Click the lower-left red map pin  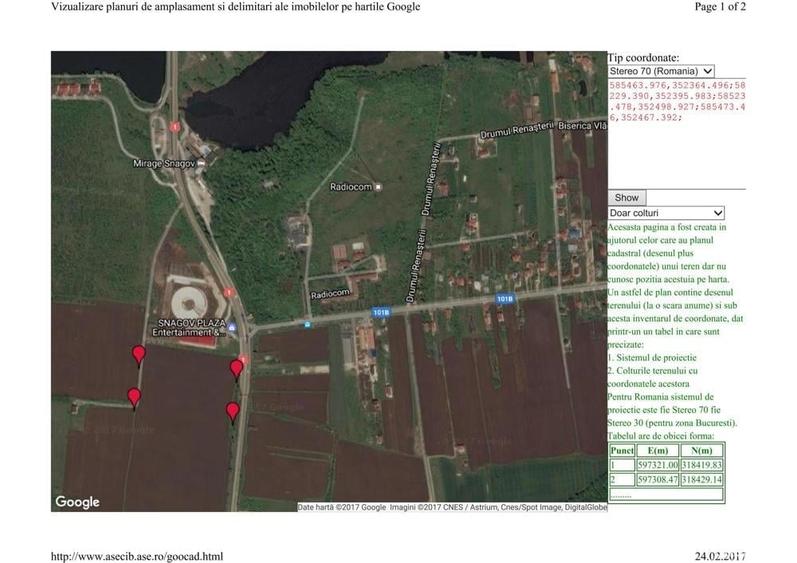pyautogui.click(x=134, y=398)
